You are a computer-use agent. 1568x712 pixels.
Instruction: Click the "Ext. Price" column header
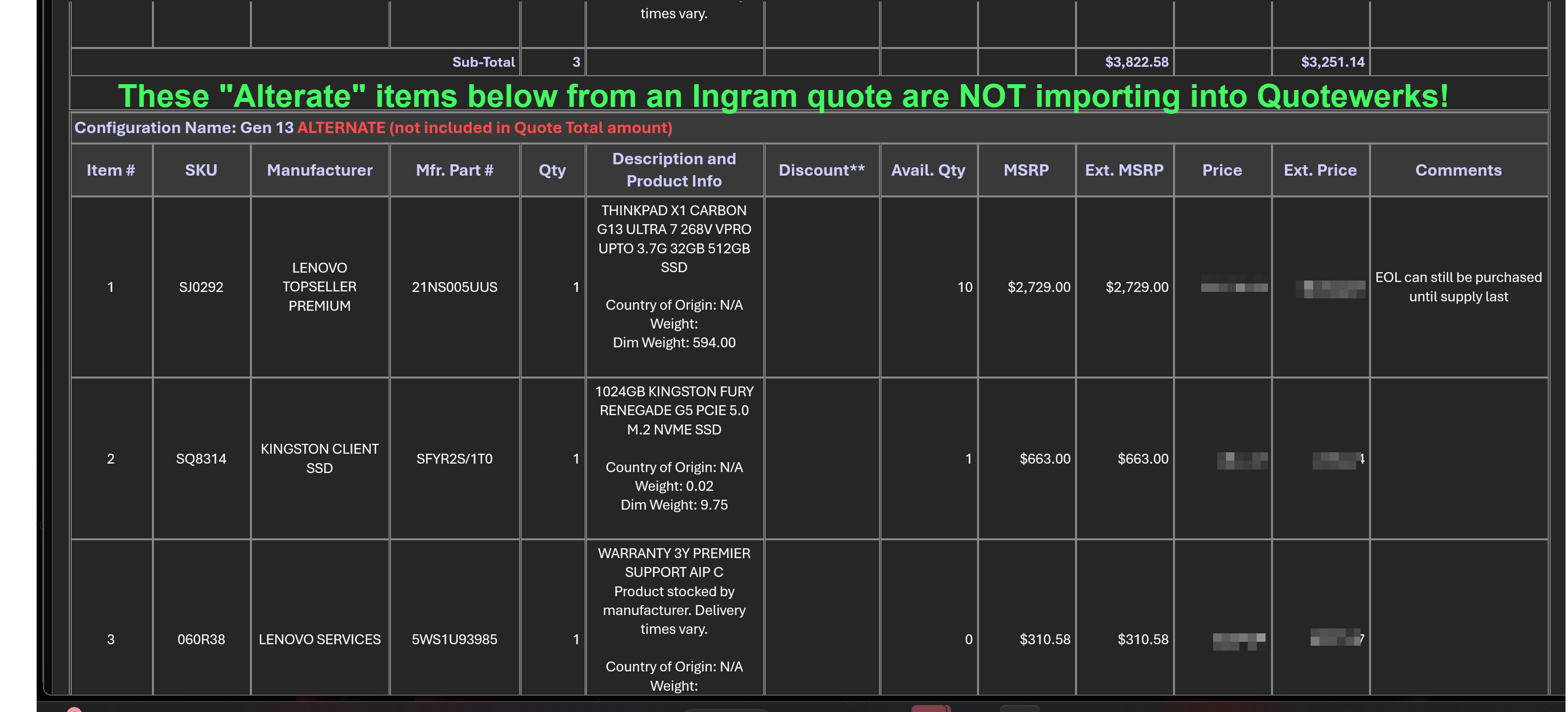point(1320,170)
